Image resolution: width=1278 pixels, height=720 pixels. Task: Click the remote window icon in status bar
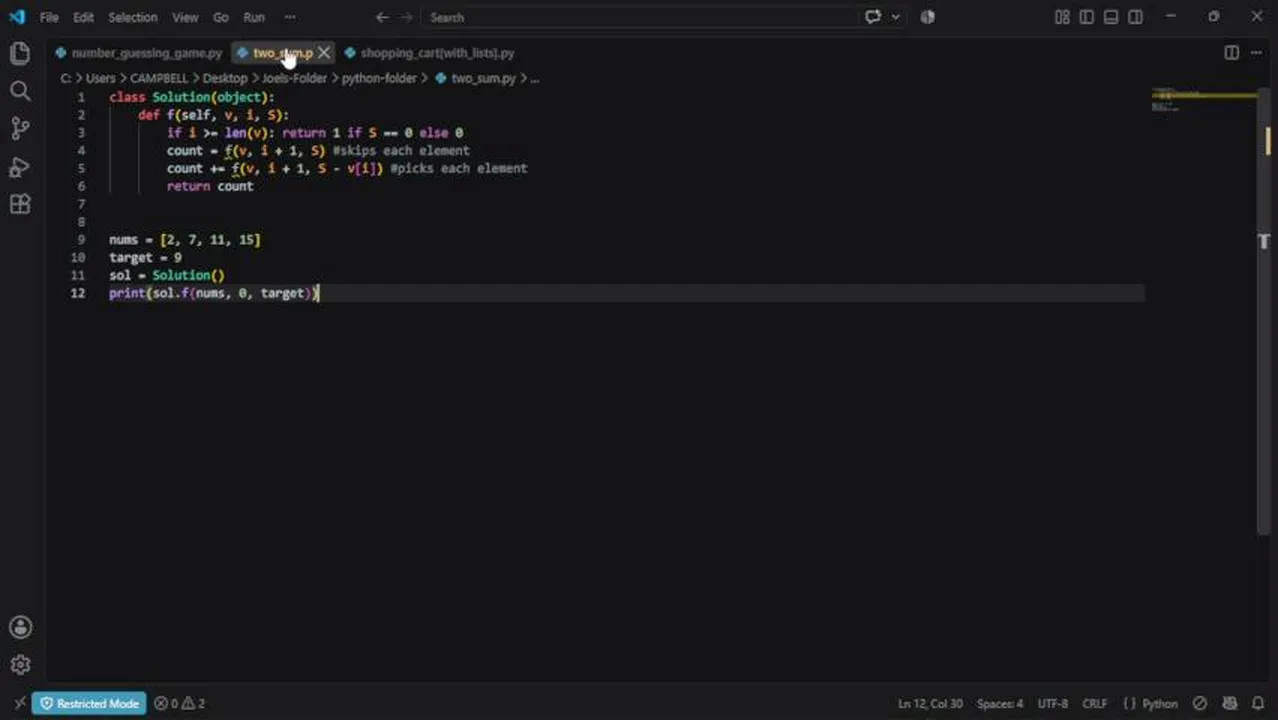point(19,703)
